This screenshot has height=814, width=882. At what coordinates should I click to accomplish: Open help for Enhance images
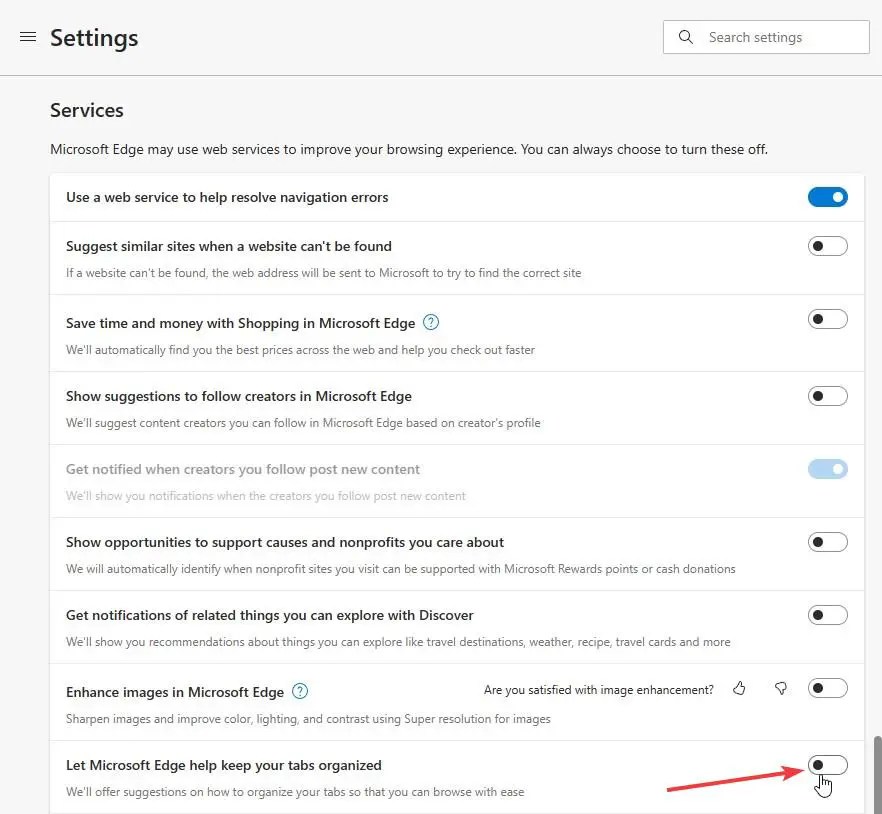tap(300, 691)
